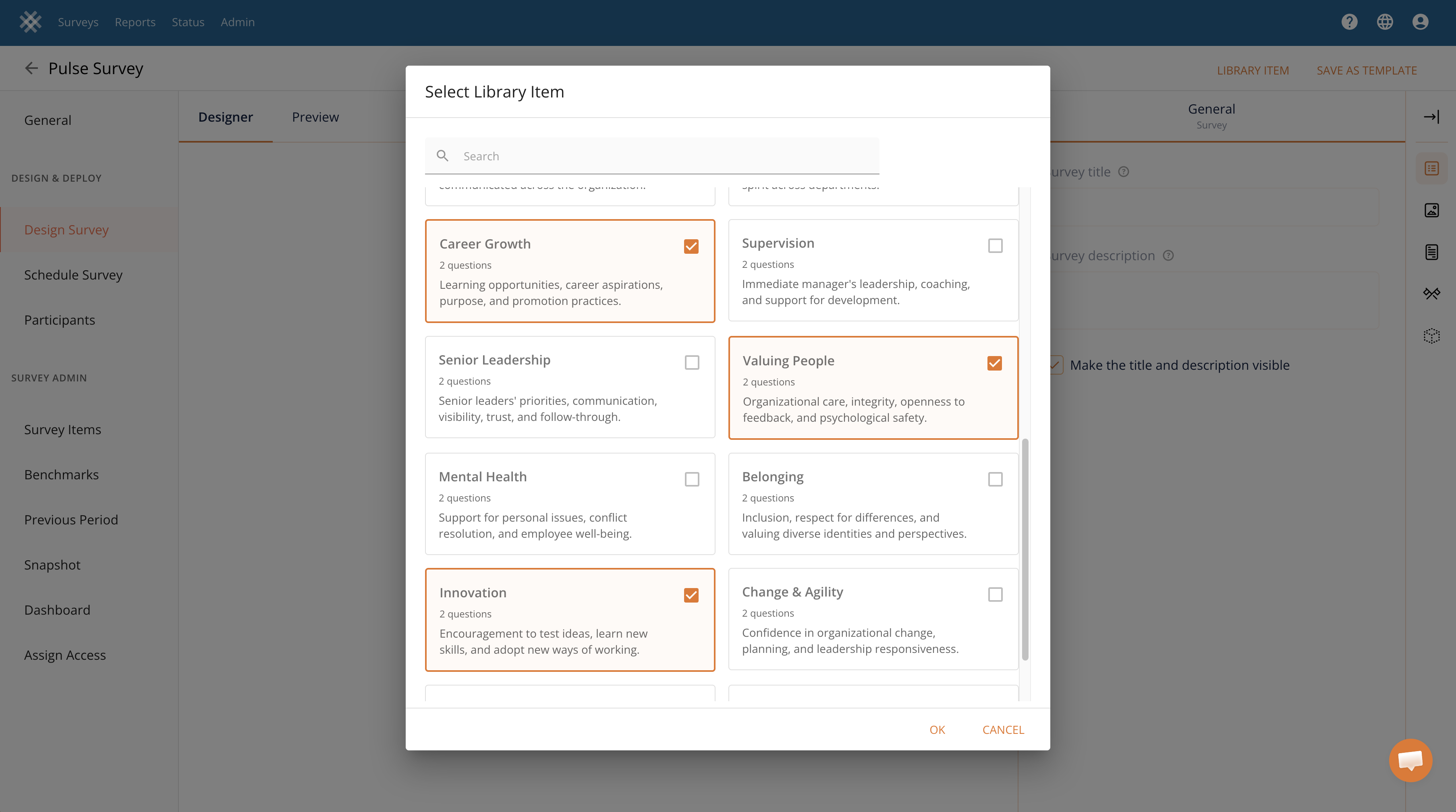The width and height of the screenshot is (1456, 812).
Task: Click SAVE AS TEMPLATE link
Action: [1367, 70]
